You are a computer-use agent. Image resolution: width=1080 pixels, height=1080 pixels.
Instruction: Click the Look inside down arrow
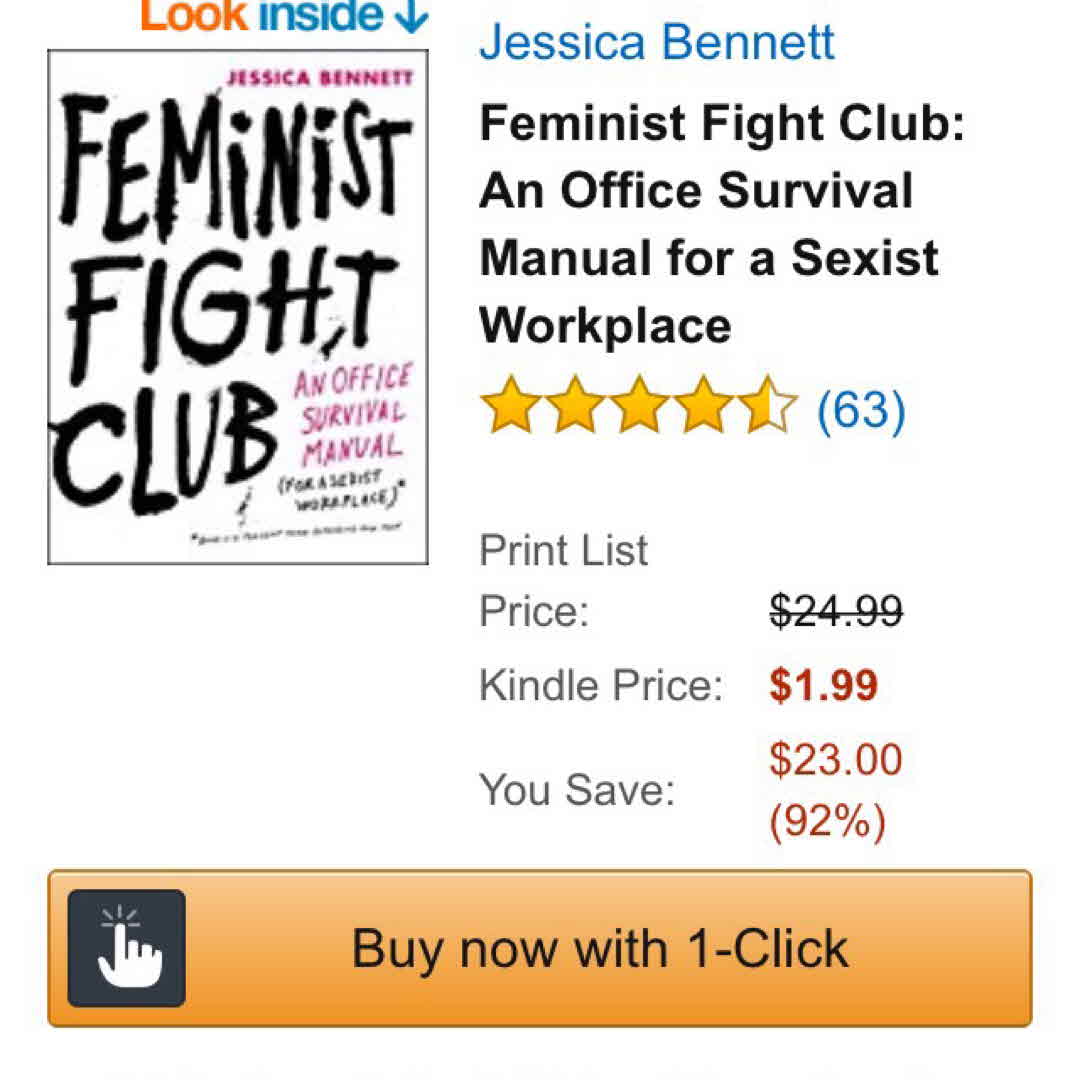pos(411,15)
